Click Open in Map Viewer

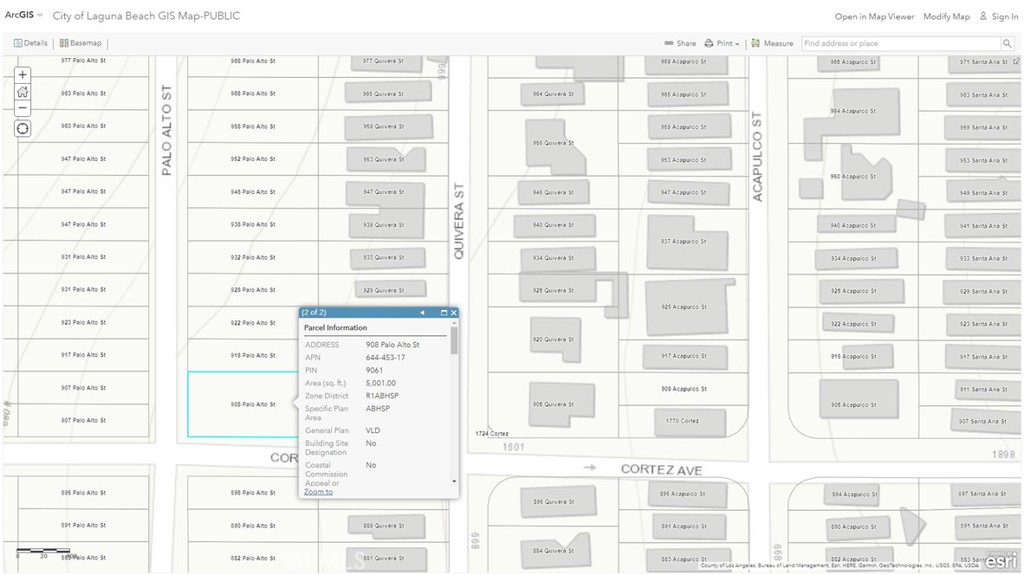click(x=874, y=17)
